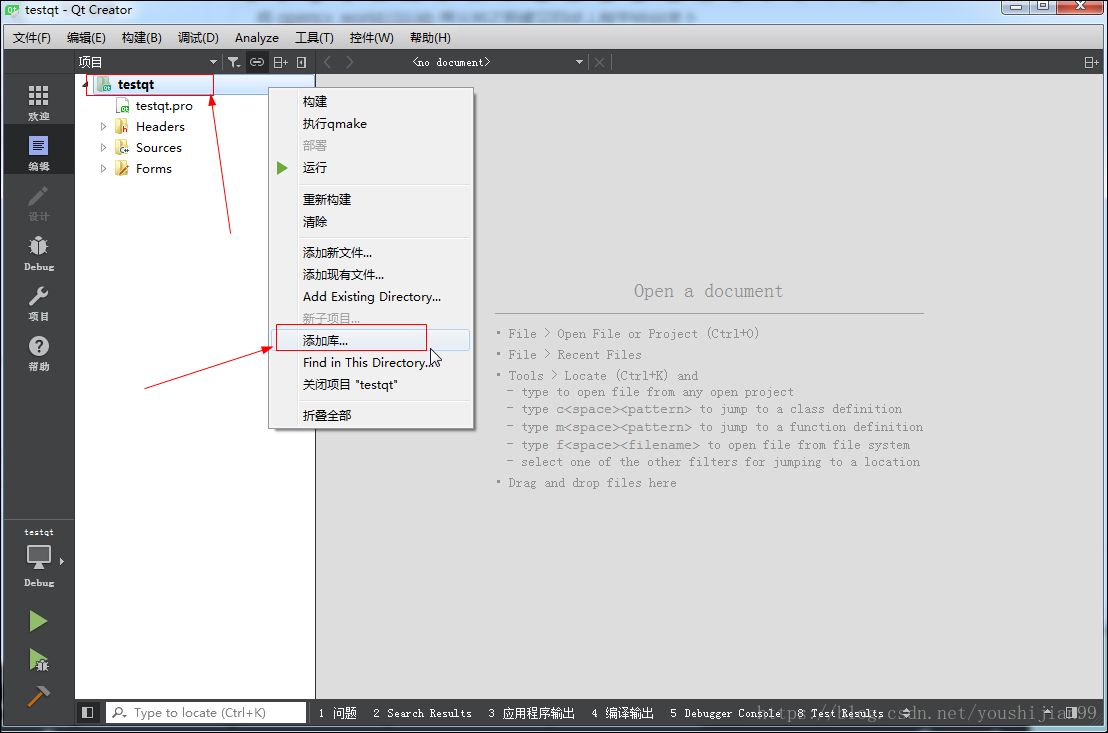Screen dimensions: 1108x733
Task: Open the output panes selector arrows
Action: coord(906,713)
